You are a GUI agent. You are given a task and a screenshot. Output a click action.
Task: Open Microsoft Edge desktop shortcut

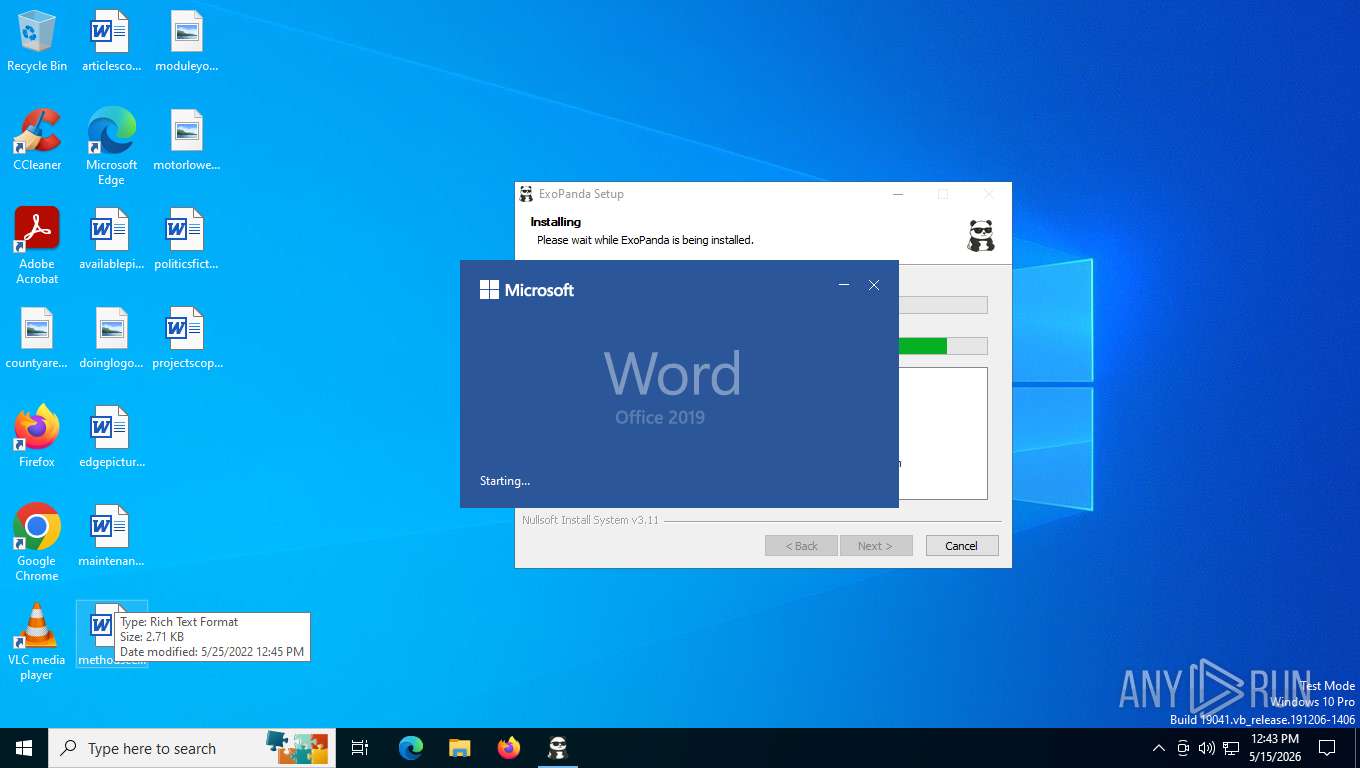(x=111, y=147)
